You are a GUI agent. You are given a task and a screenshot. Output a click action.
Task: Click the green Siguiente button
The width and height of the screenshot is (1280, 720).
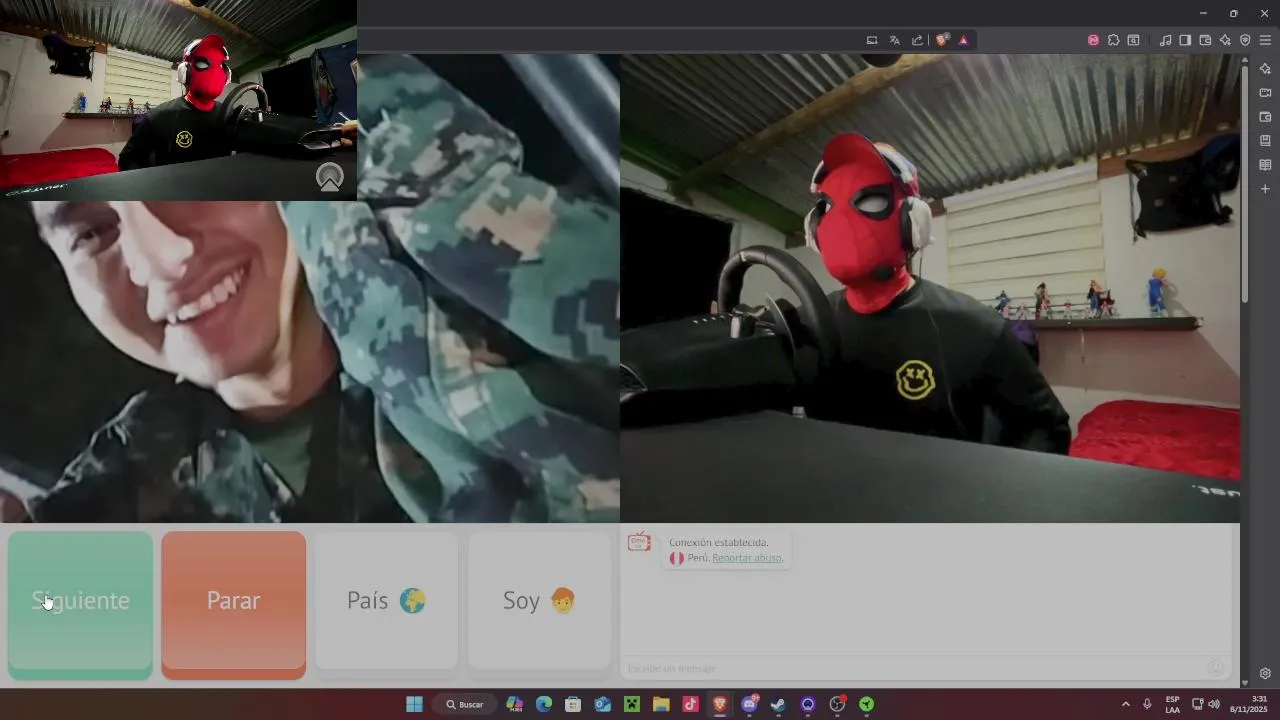coord(80,605)
